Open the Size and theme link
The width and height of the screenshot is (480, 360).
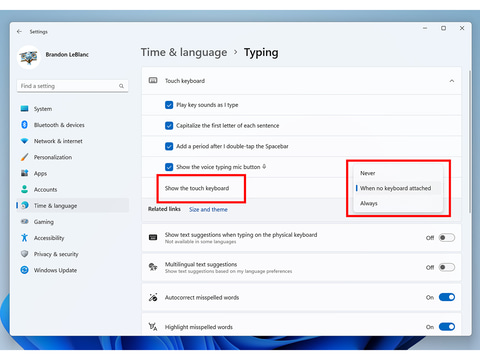click(x=208, y=209)
